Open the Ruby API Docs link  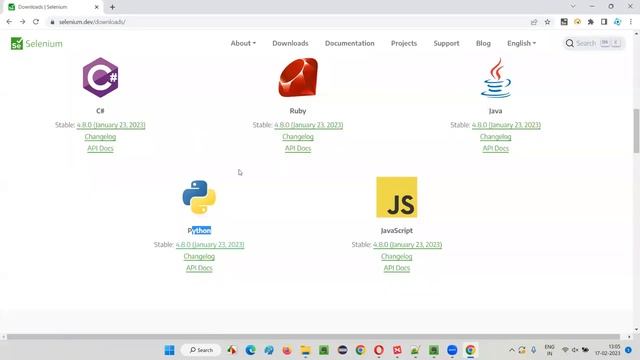(298, 148)
